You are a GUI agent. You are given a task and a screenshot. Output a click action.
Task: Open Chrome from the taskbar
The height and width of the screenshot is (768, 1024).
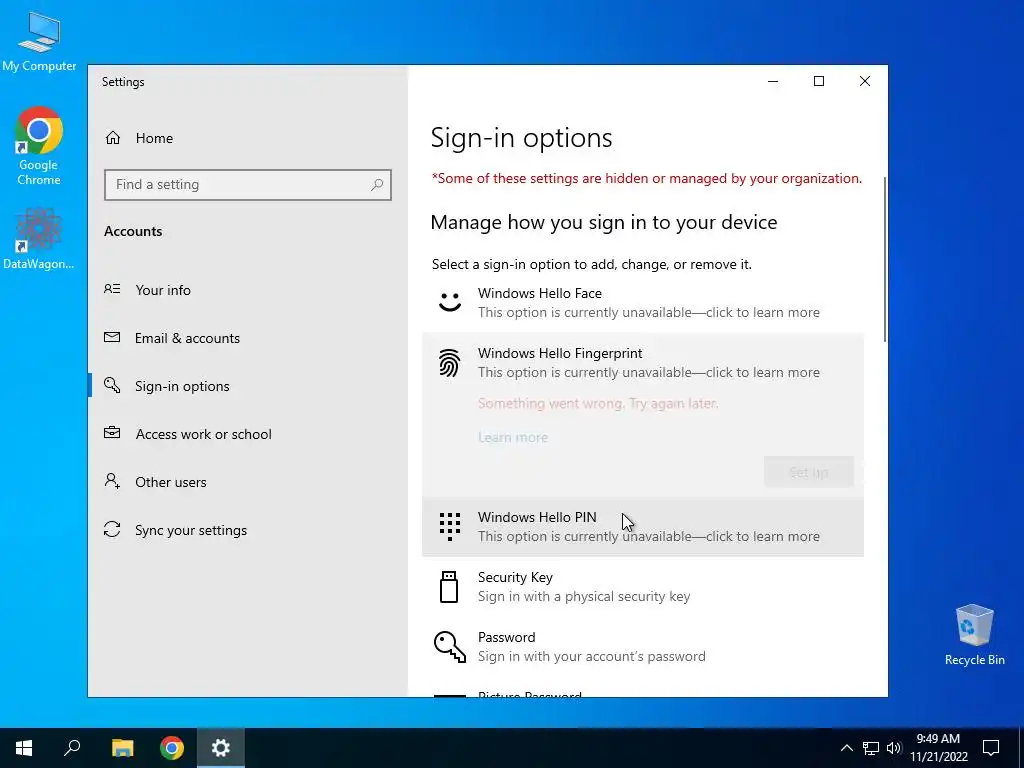tap(172, 748)
